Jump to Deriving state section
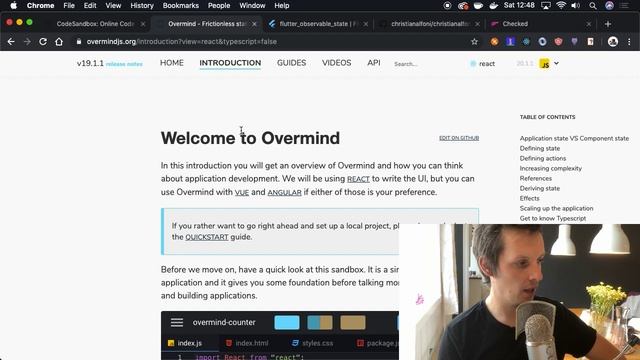 (x=540, y=189)
